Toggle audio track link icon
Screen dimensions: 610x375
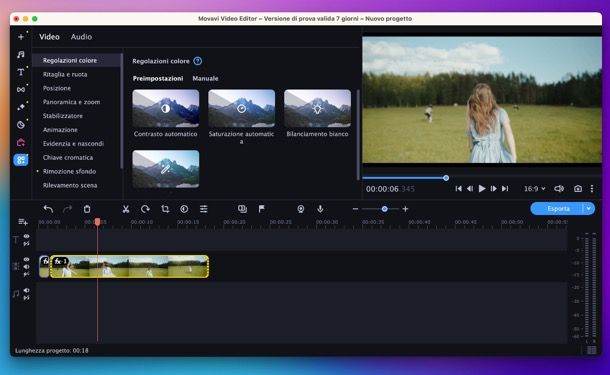click(x=26, y=298)
